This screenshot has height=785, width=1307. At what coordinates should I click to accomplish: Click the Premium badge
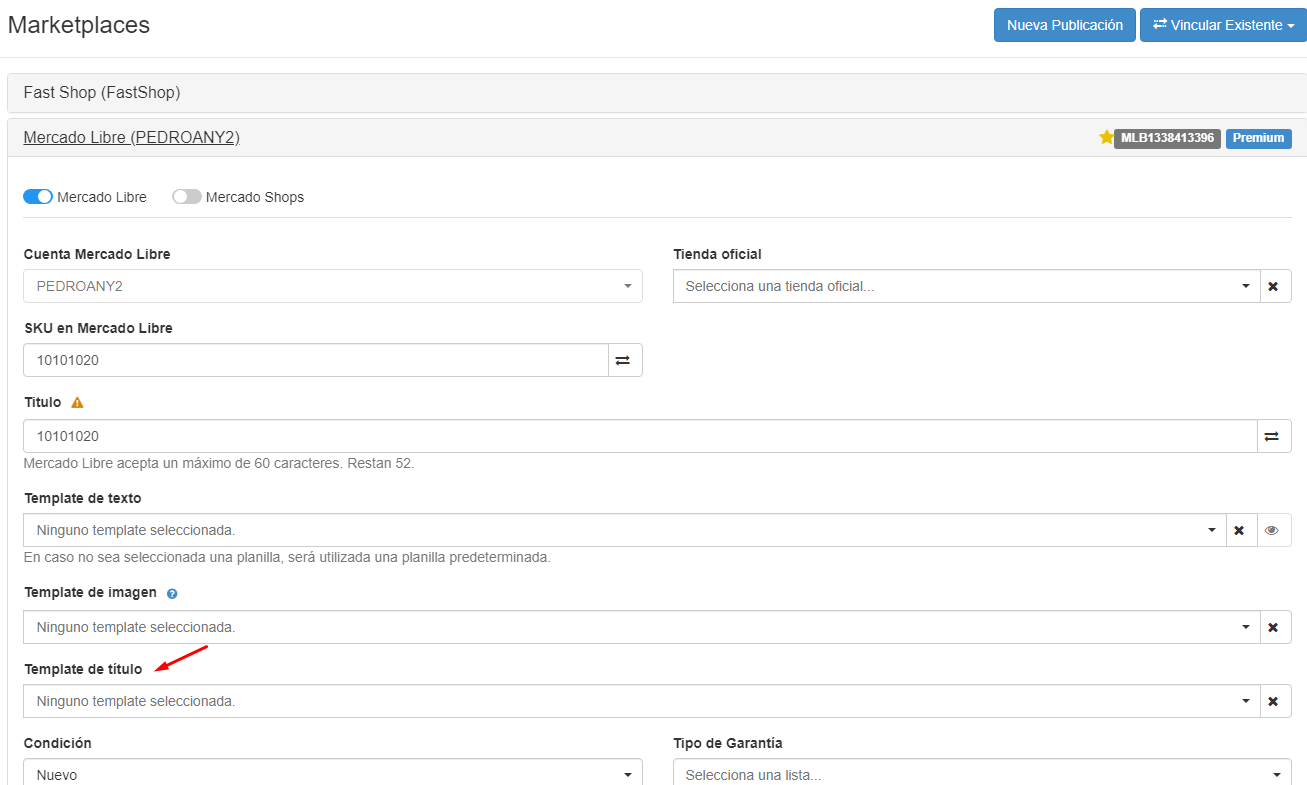point(1258,138)
